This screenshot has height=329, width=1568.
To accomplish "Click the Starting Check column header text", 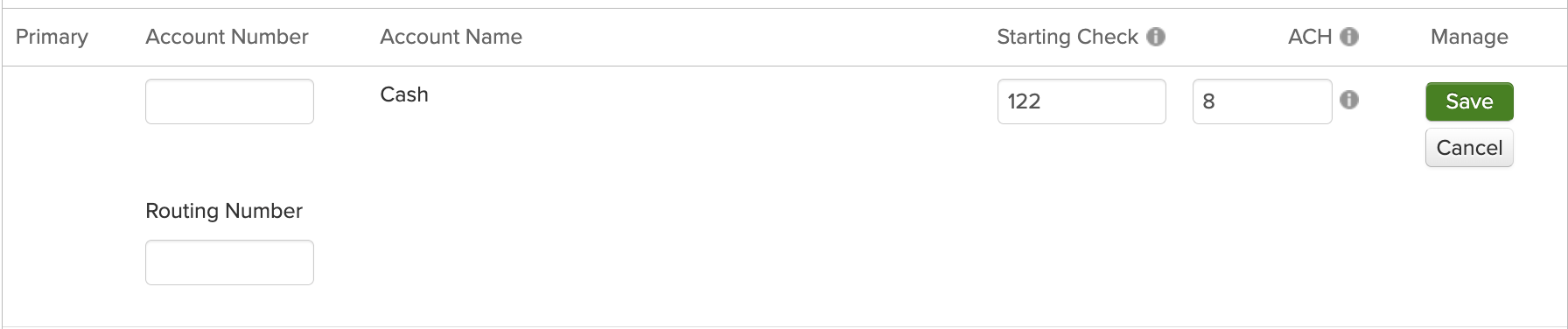I will coord(1067,37).
